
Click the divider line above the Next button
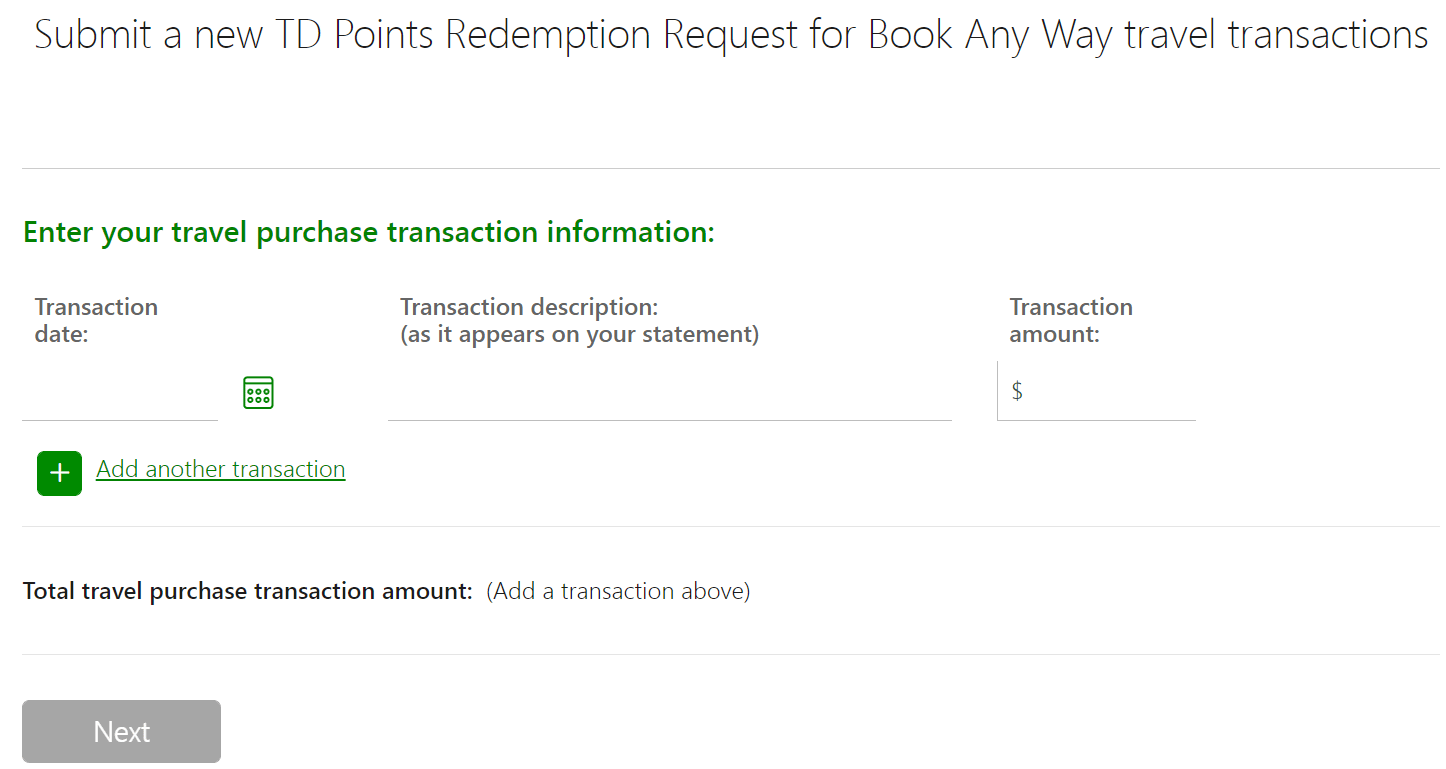730,654
